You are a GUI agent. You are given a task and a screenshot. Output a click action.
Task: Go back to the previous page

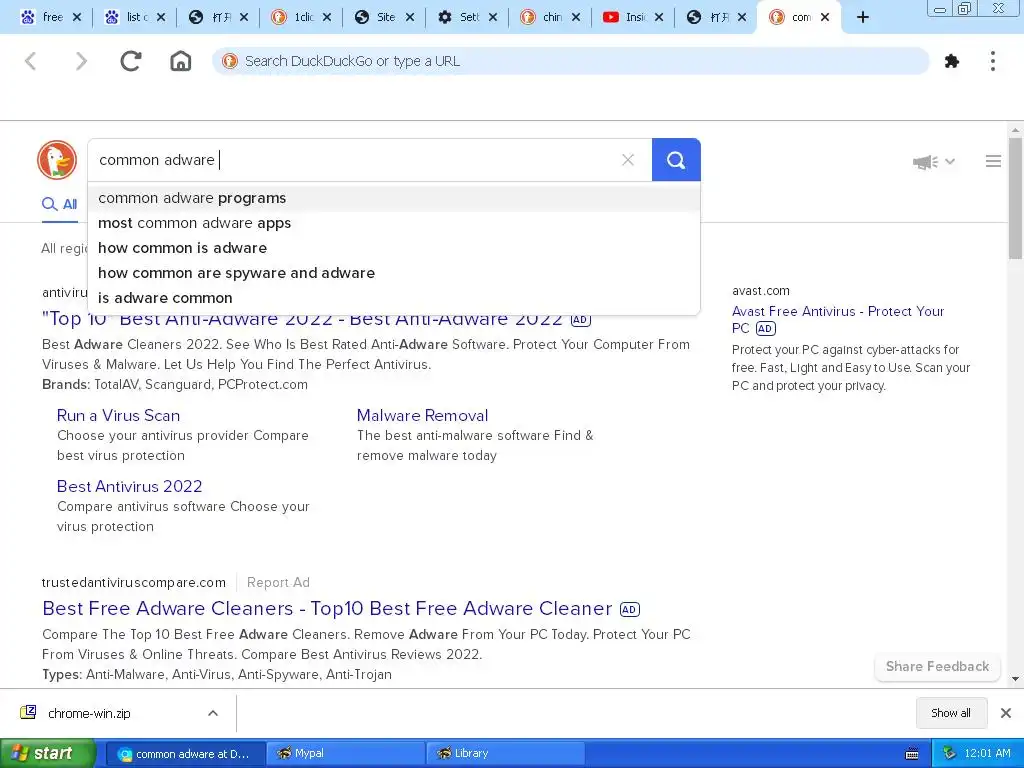click(x=30, y=61)
